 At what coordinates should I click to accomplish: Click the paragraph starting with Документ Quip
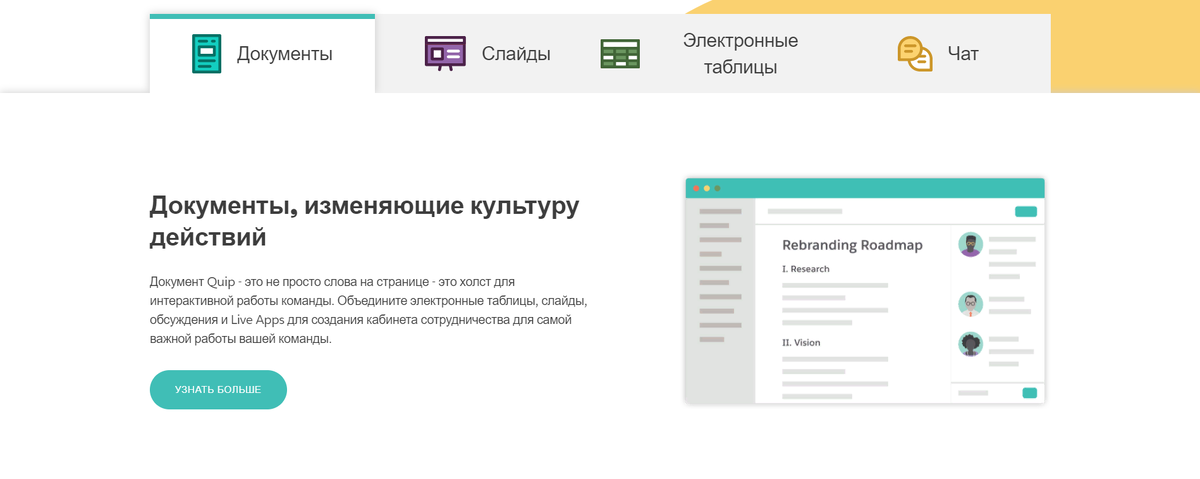coord(368,310)
